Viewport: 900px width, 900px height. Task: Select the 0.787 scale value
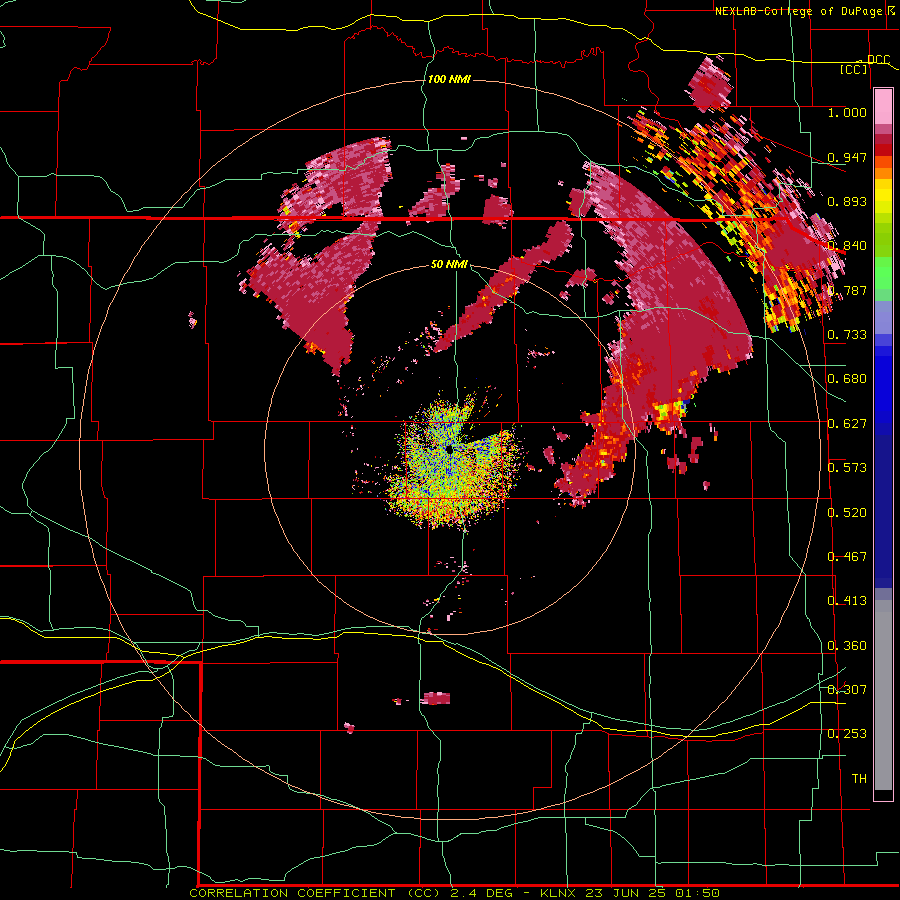(847, 290)
